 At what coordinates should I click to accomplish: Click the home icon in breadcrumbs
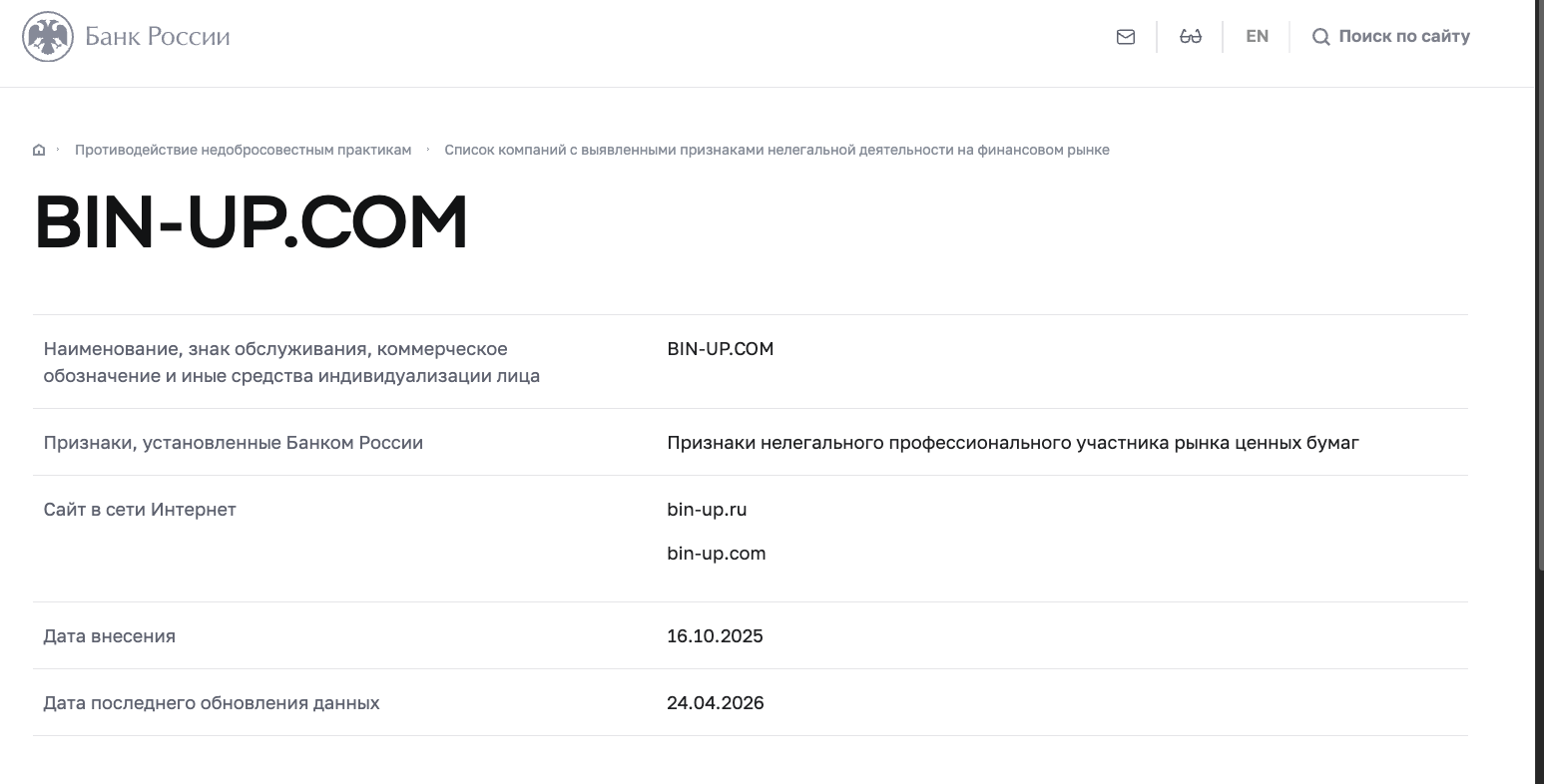click(x=39, y=150)
